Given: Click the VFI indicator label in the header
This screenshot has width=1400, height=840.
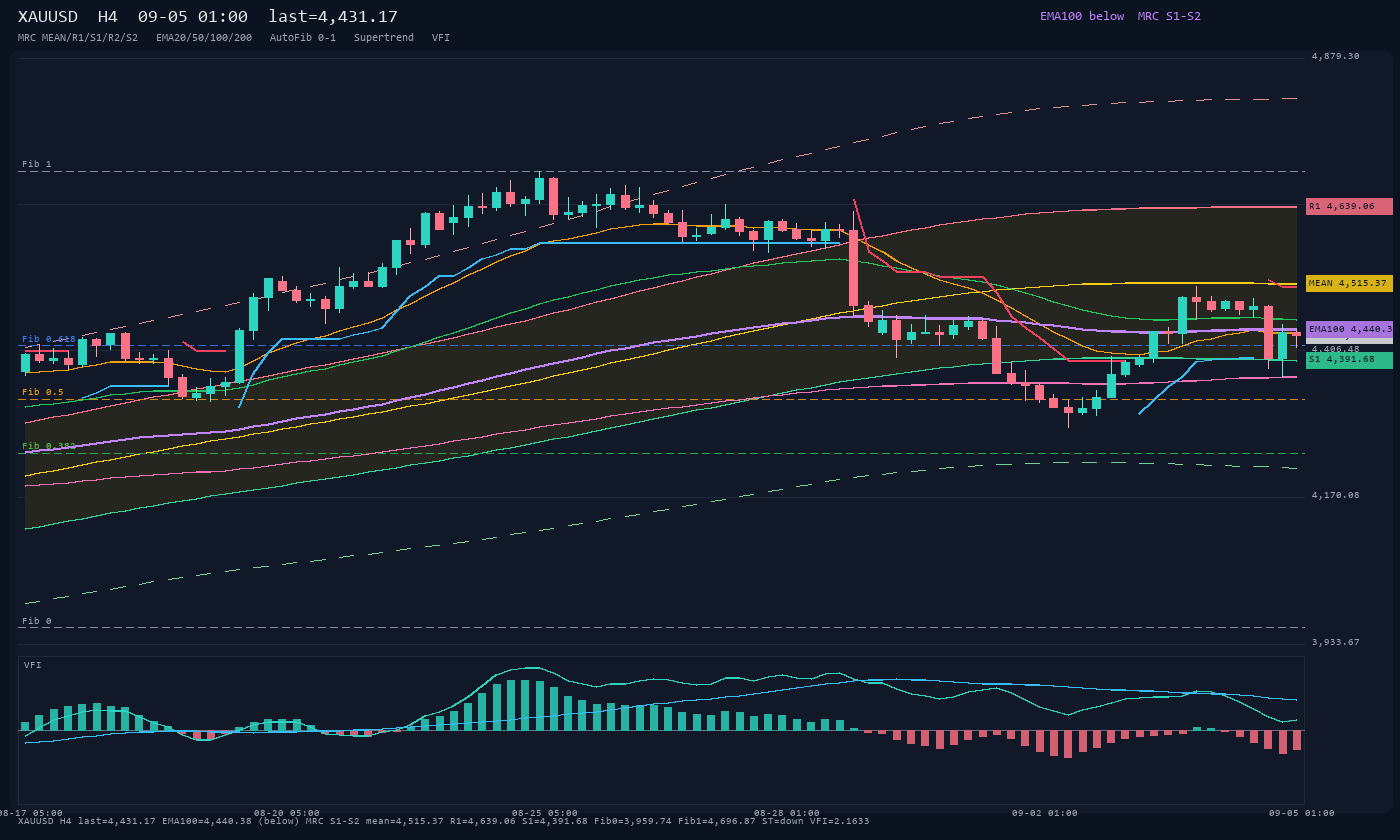Looking at the screenshot, I should [x=441, y=38].
